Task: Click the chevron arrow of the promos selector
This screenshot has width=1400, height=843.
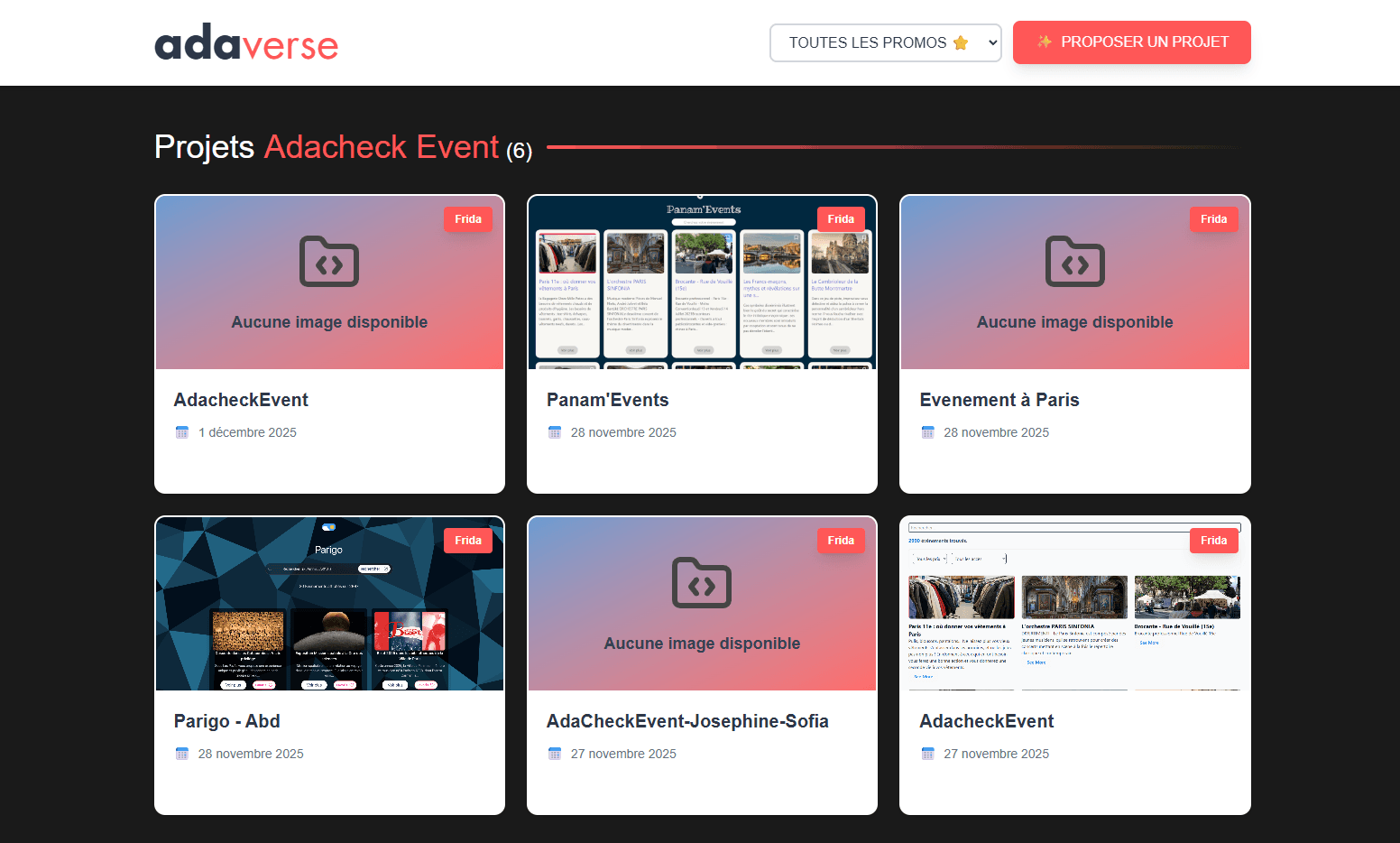Action: tap(992, 42)
